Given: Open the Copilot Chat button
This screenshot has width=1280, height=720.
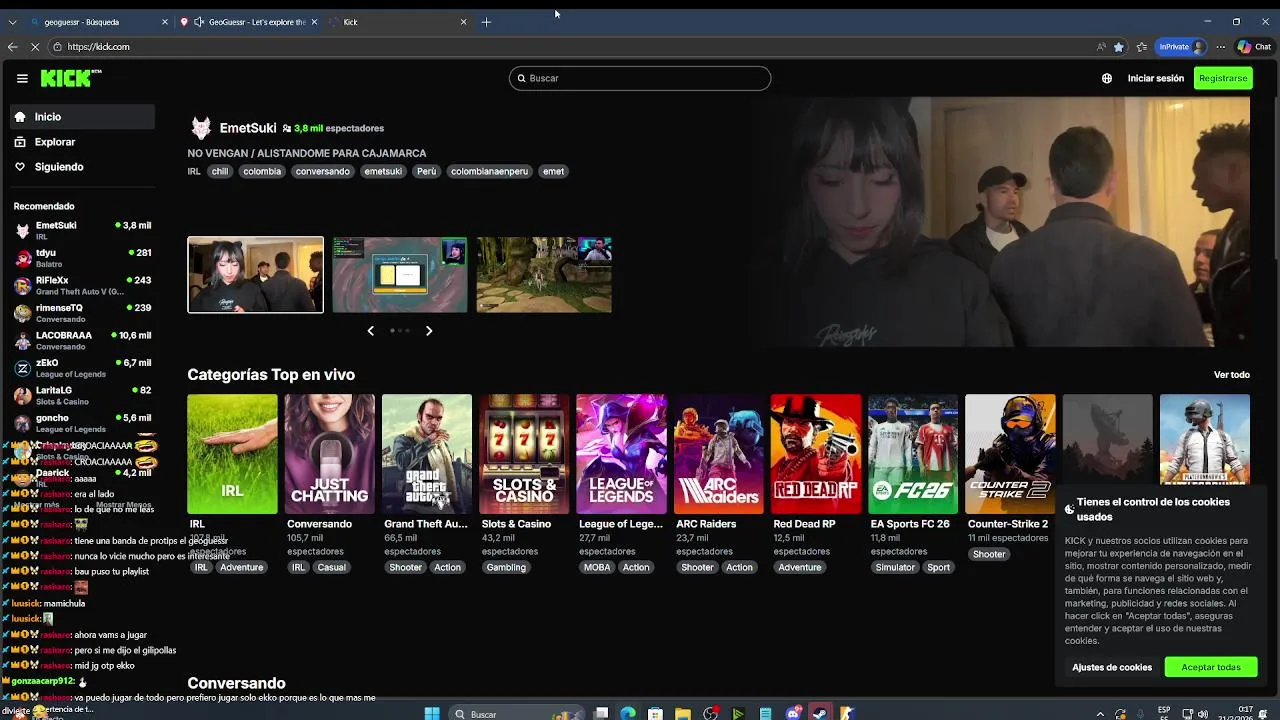Looking at the screenshot, I should 1254,47.
